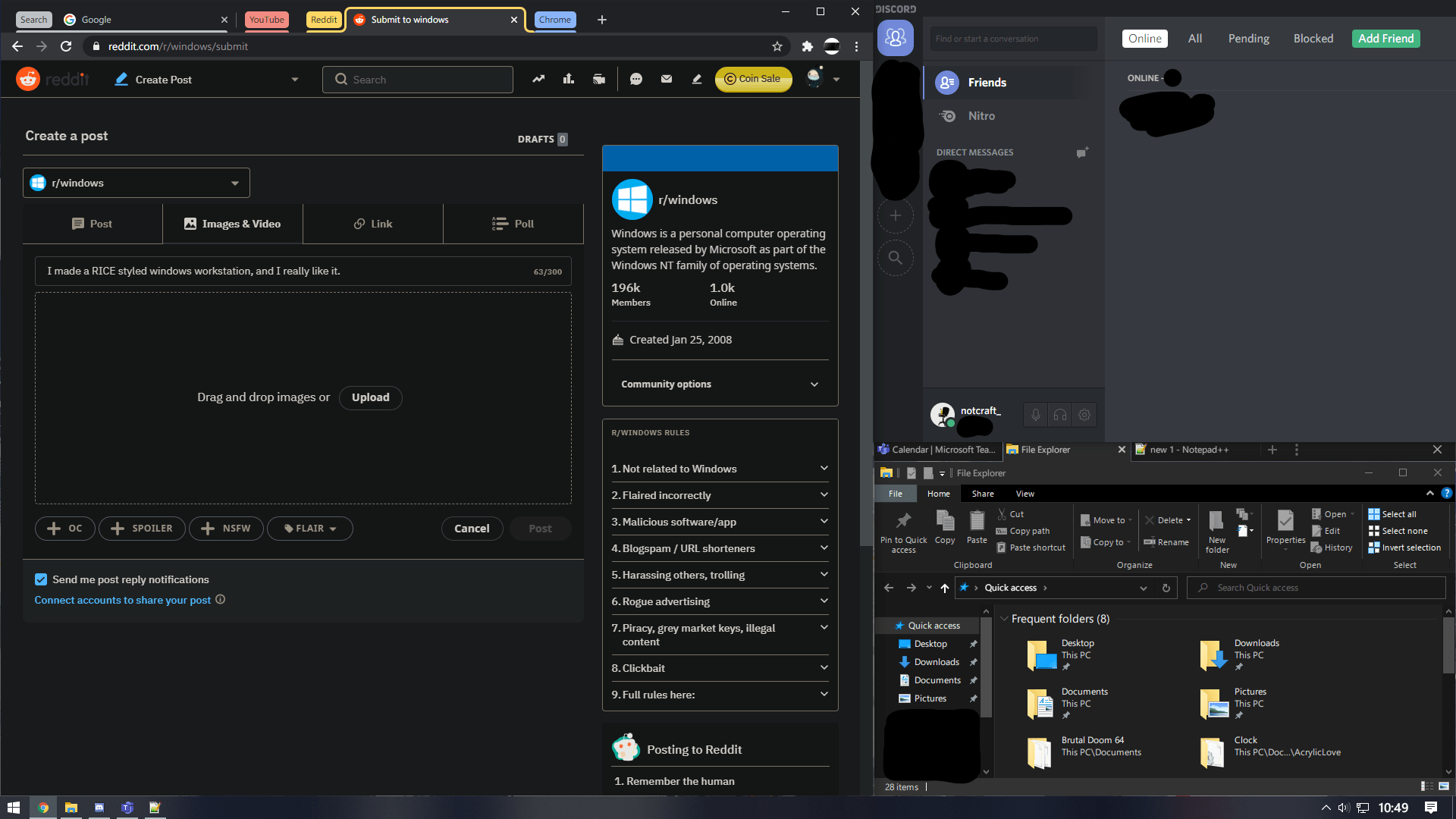This screenshot has width=1456, height=819.
Task: Toggle the SPOILER tag on post
Action: click(142, 529)
